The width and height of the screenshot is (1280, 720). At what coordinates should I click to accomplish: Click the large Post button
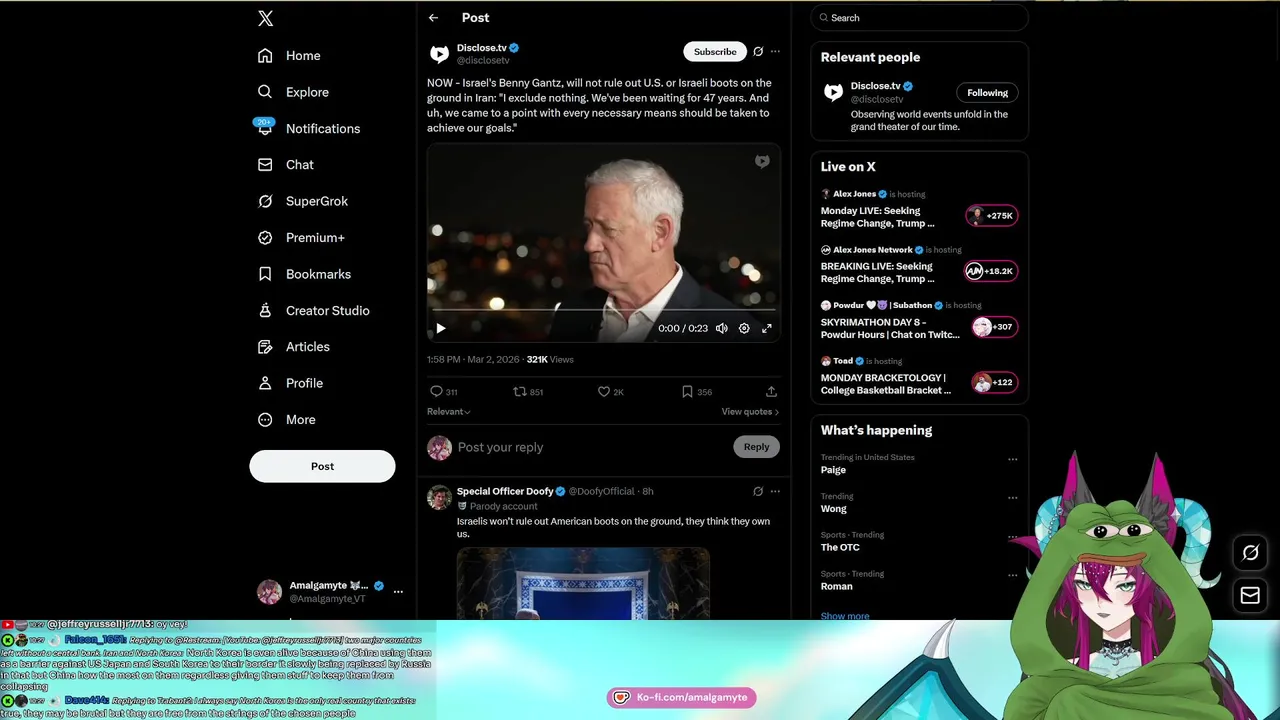pos(322,466)
